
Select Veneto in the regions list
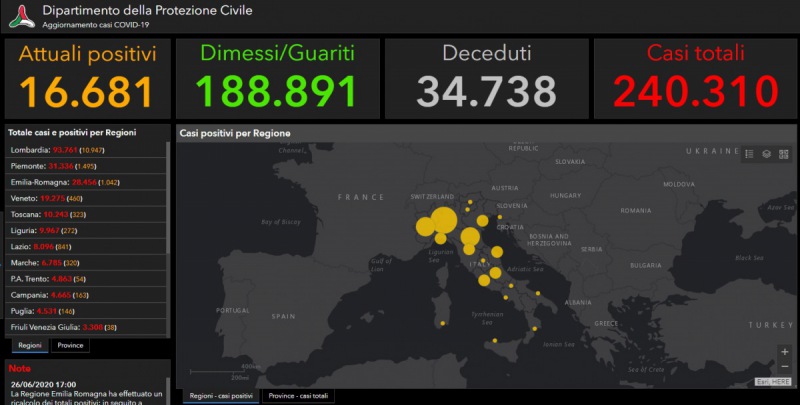85,198
